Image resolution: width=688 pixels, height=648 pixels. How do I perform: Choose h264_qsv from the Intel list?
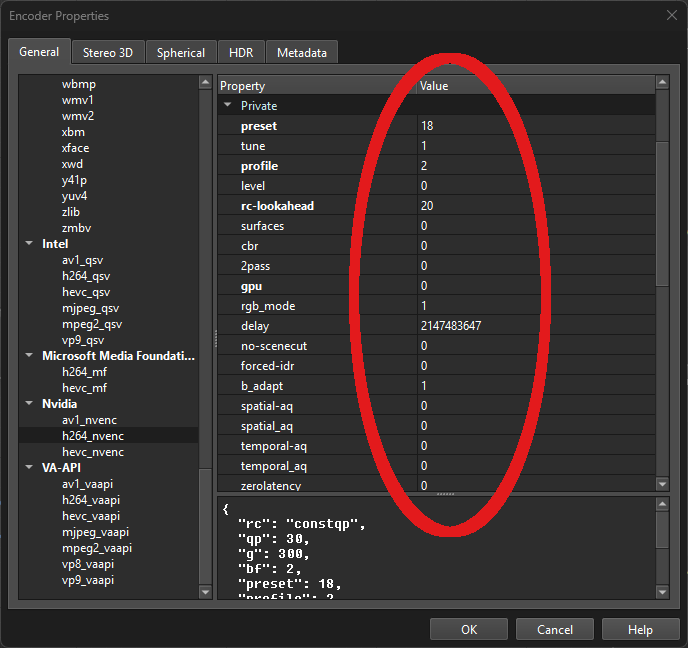(86, 276)
